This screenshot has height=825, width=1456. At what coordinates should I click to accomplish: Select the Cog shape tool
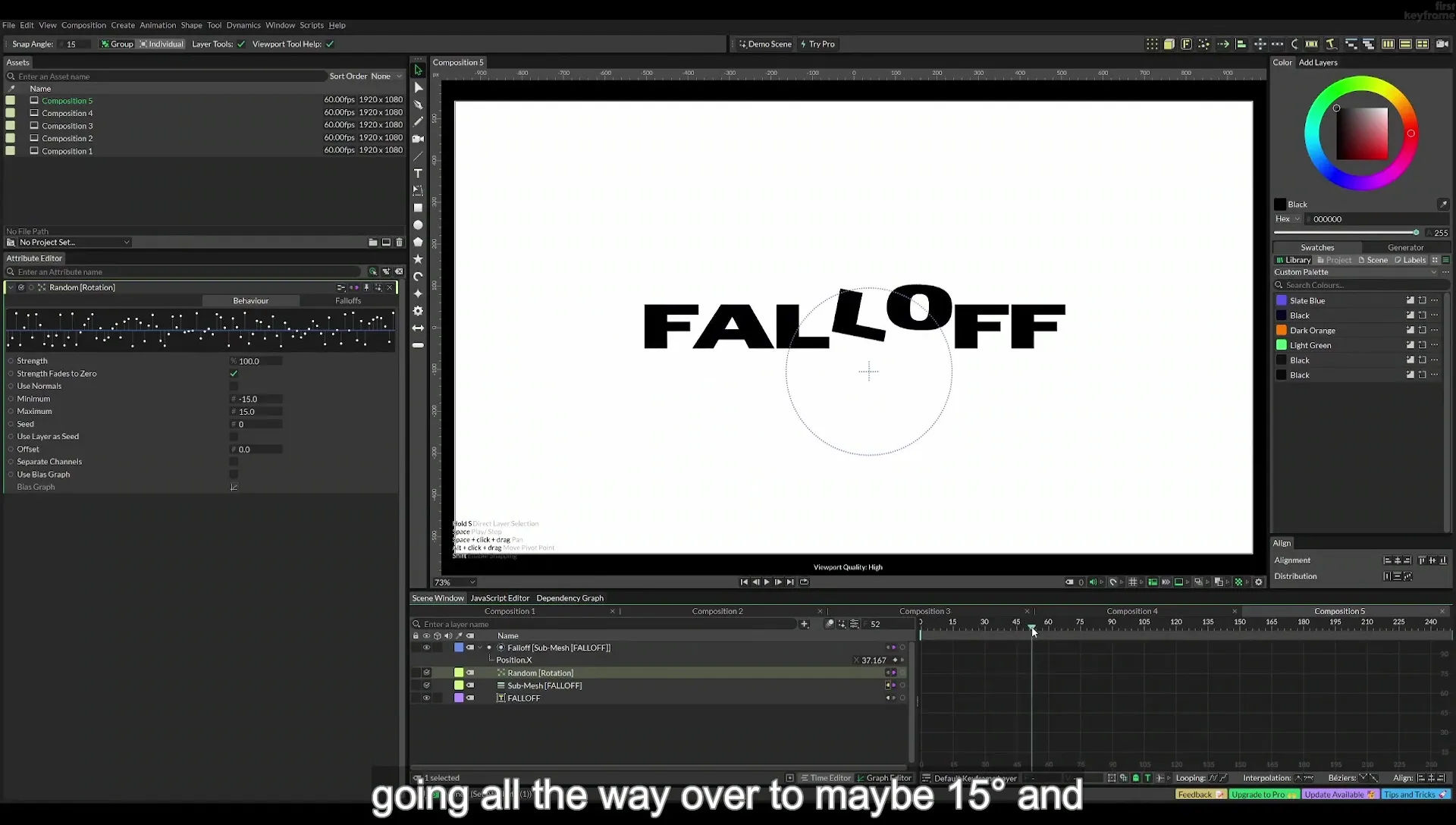click(418, 311)
